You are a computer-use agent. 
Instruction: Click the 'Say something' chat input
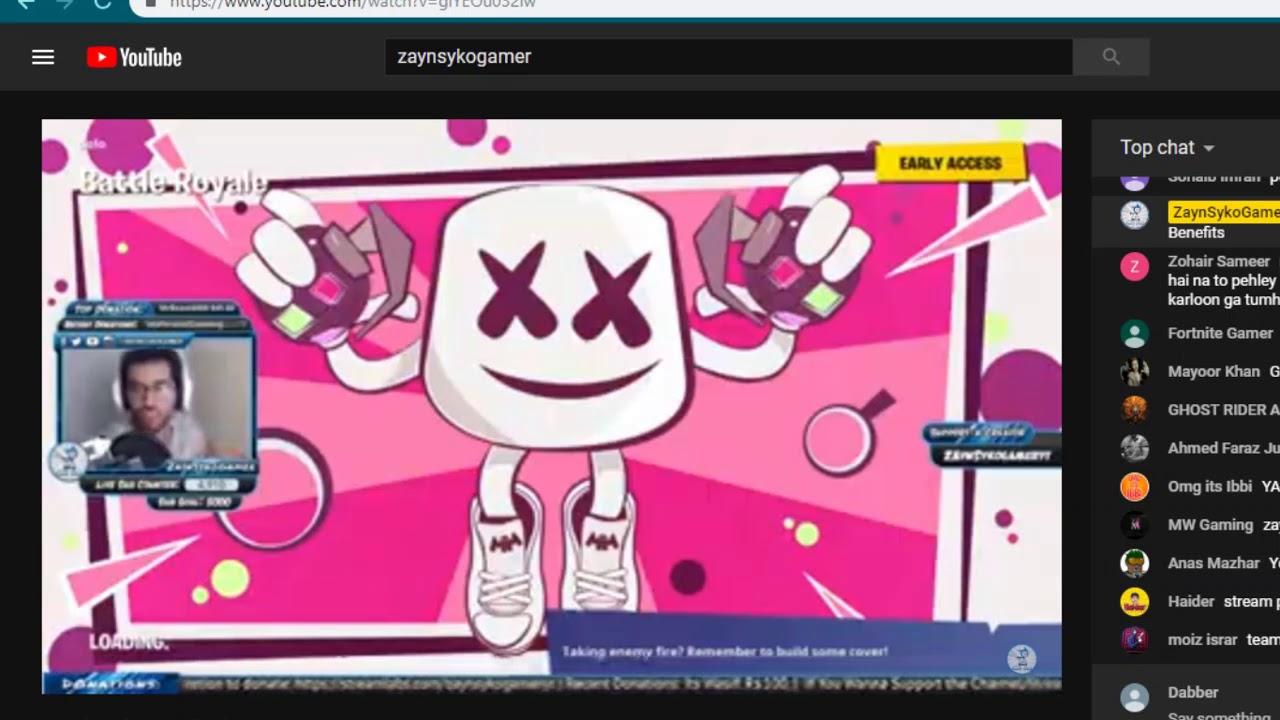1219,714
